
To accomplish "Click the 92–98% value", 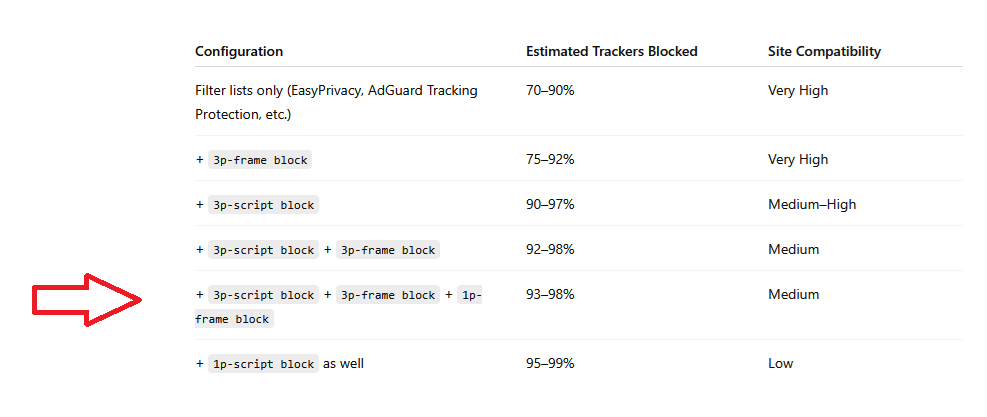I will point(550,249).
